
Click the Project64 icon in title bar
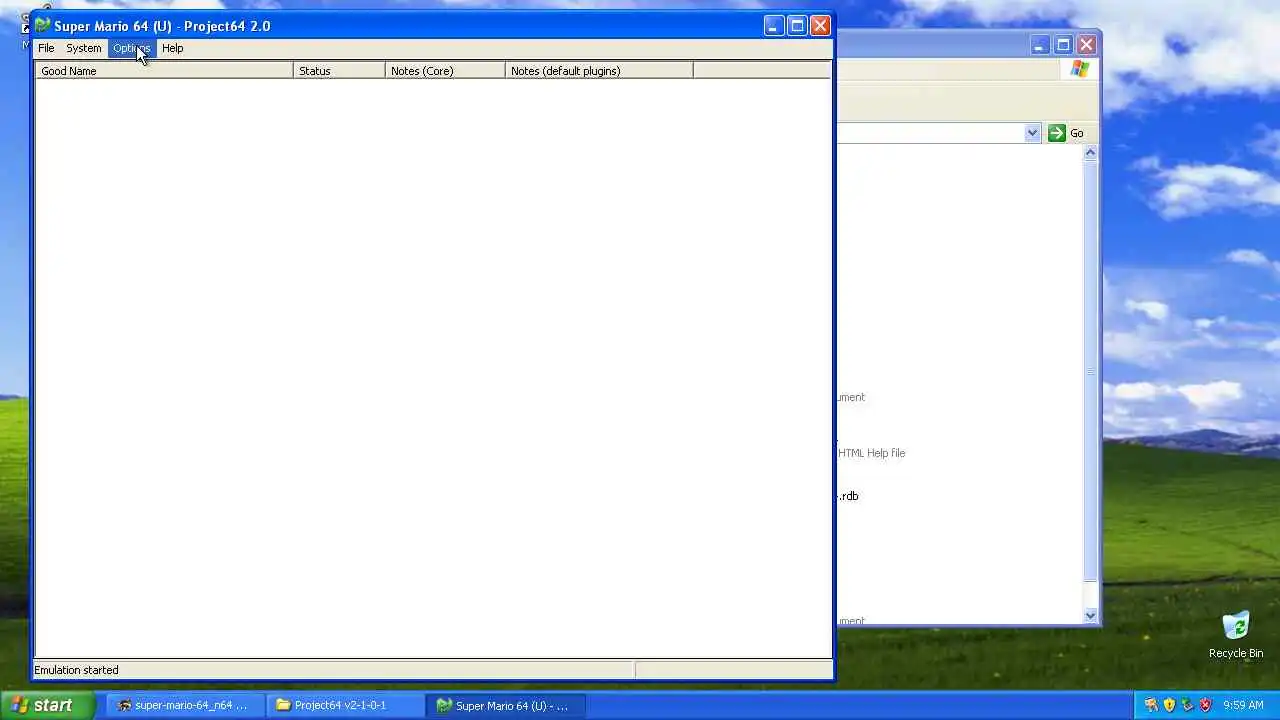point(43,25)
